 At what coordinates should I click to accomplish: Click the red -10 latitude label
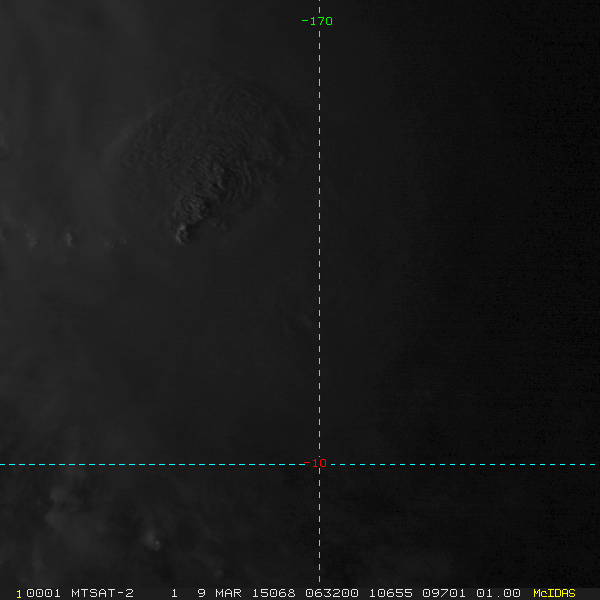pyautogui.click(x=315, y=463)
